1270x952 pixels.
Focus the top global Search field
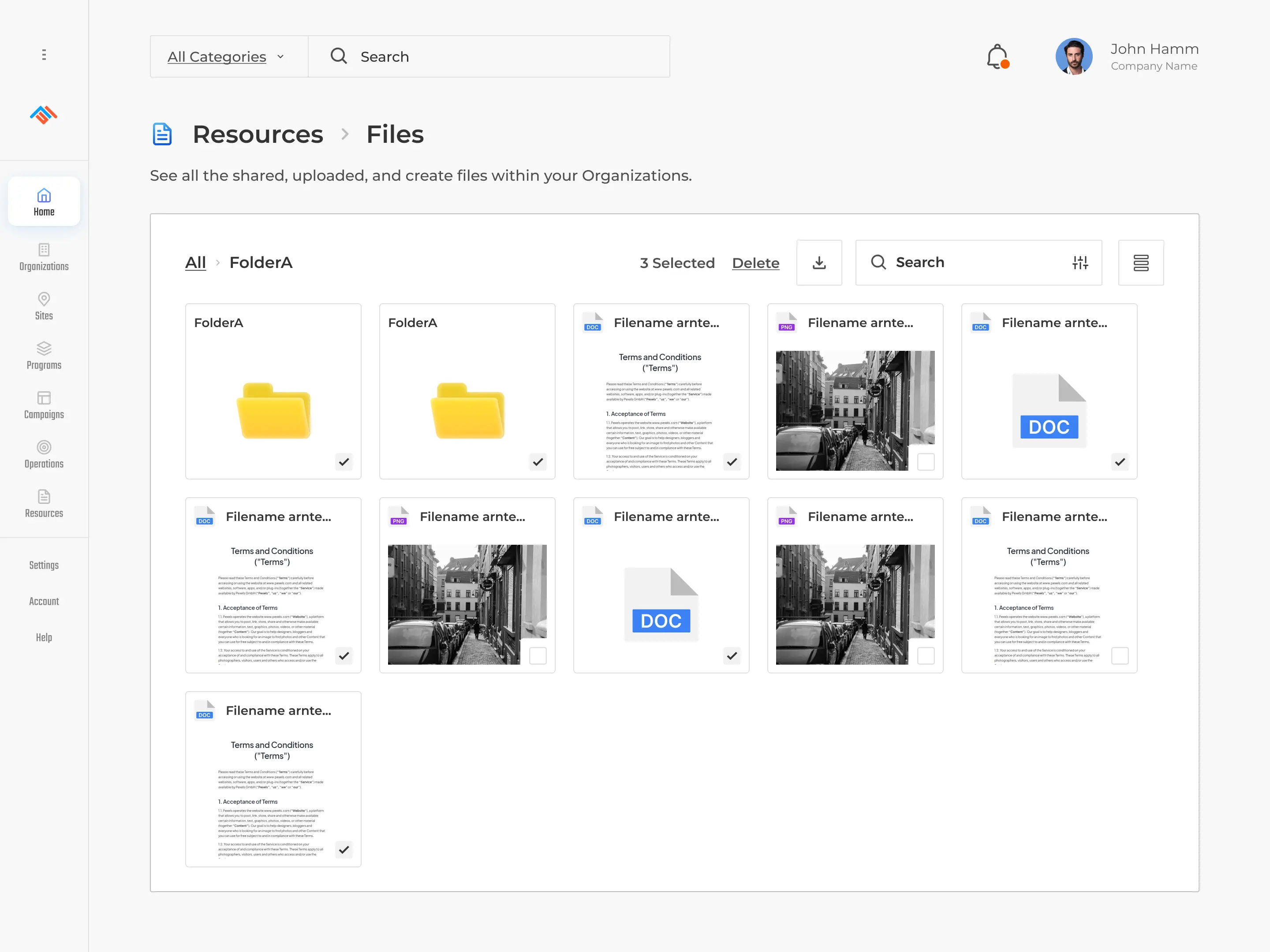(489, 56)
